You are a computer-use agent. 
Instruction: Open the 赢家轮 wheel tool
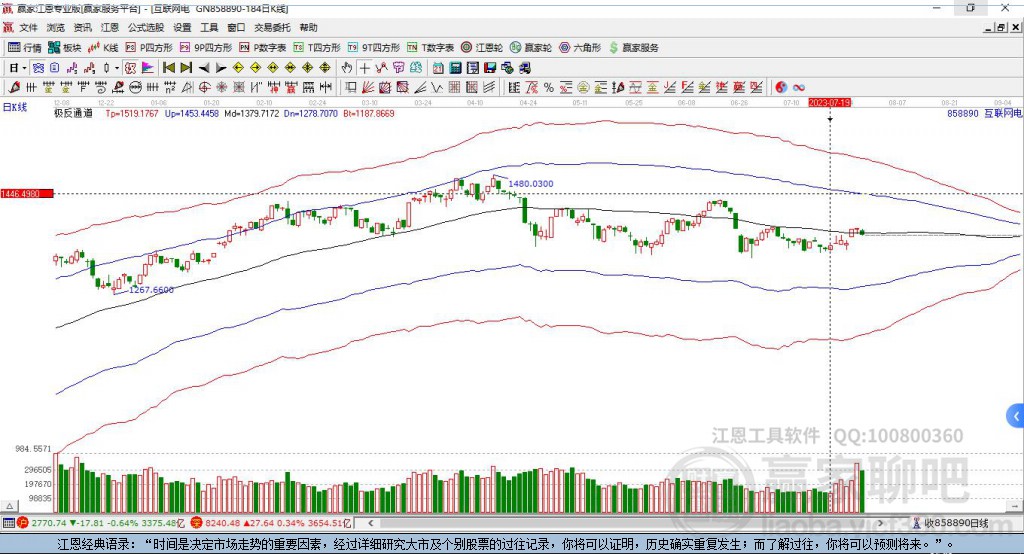(531, 48)
